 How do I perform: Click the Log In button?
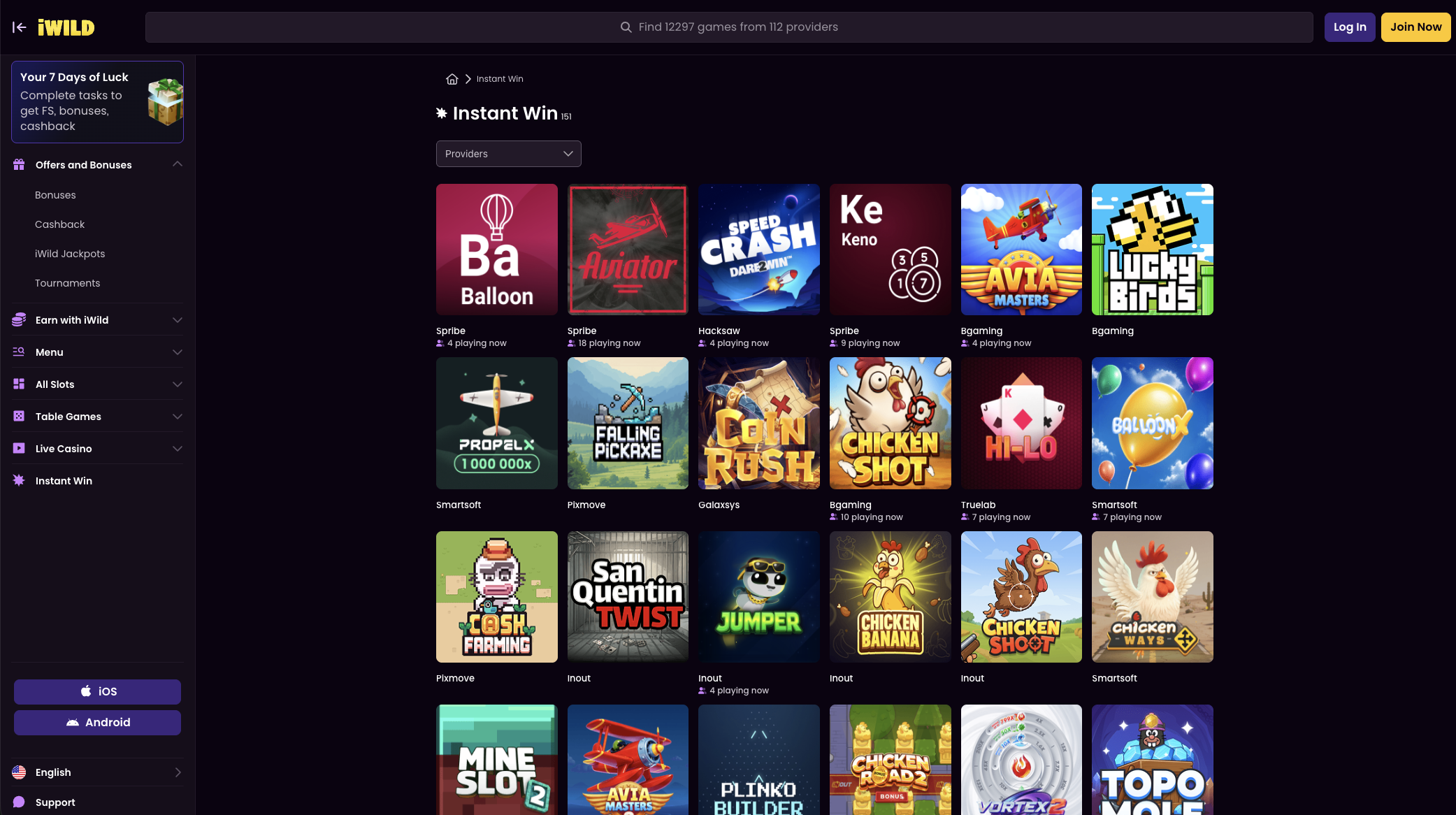1350,27
